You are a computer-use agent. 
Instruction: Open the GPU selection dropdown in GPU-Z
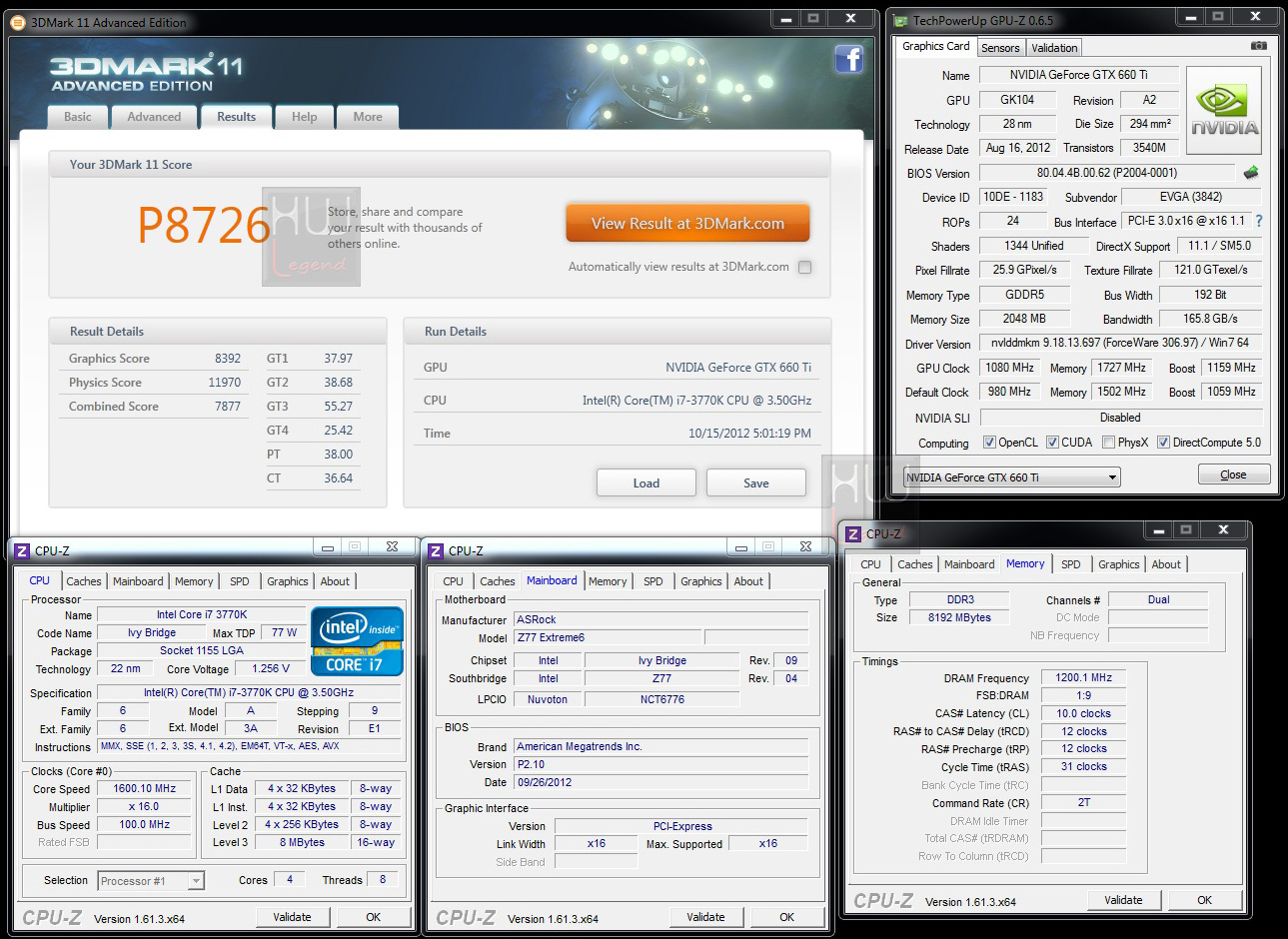tap(1011, 477)
